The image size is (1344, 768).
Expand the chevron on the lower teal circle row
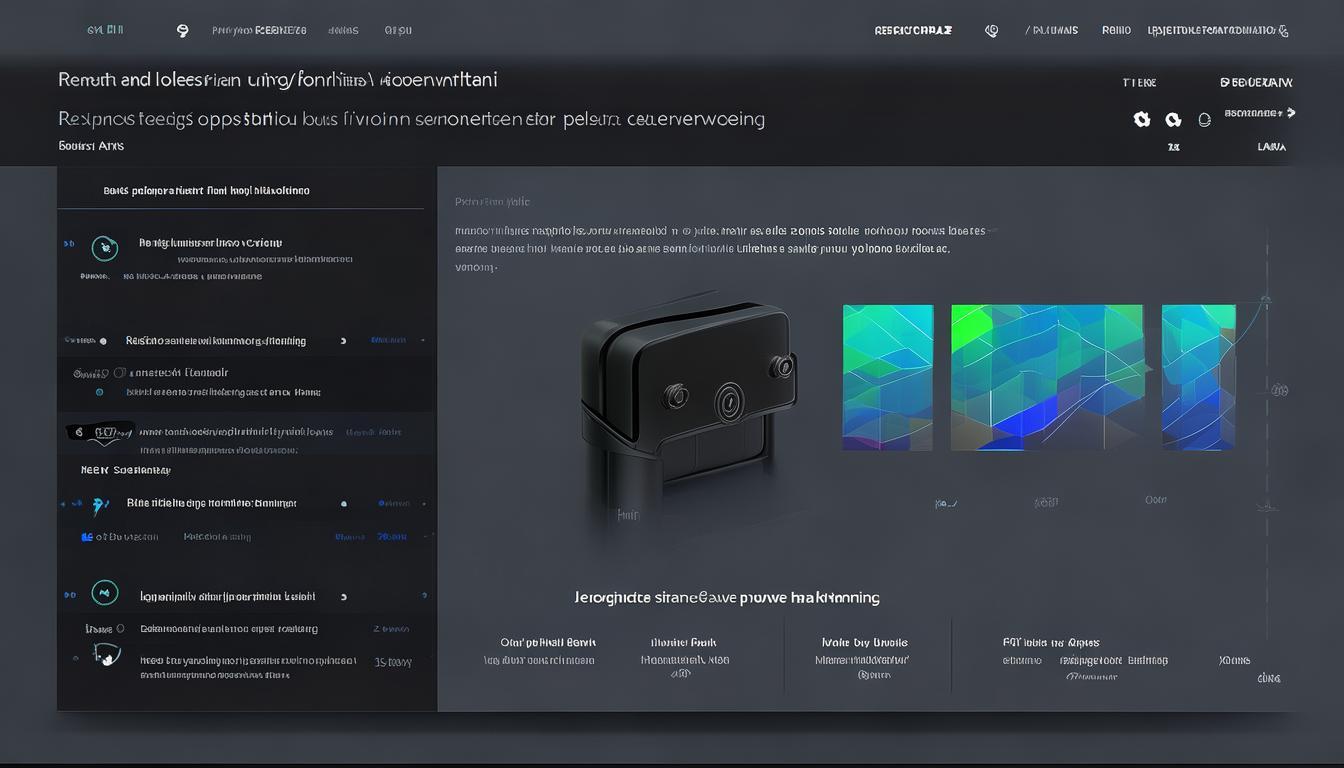pos(344,597)
